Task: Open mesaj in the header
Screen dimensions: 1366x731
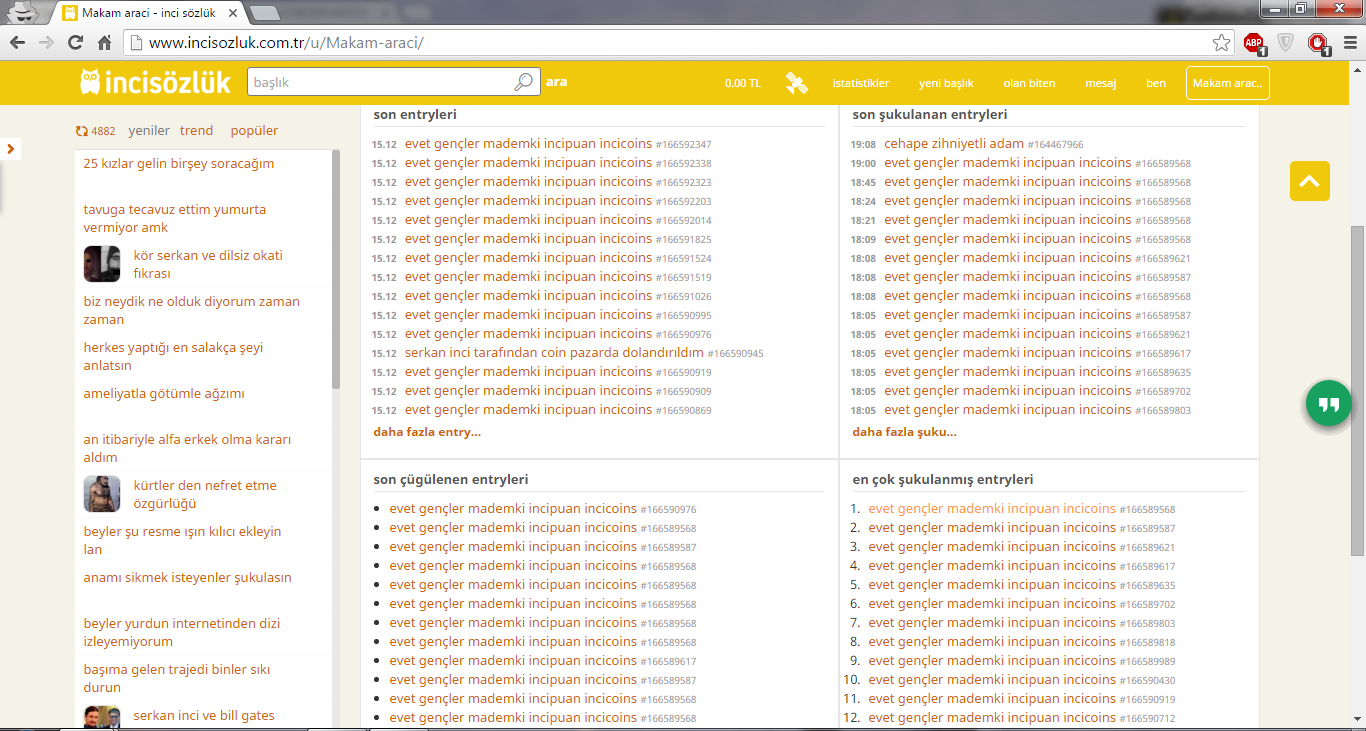Action: click(1100, 83)
